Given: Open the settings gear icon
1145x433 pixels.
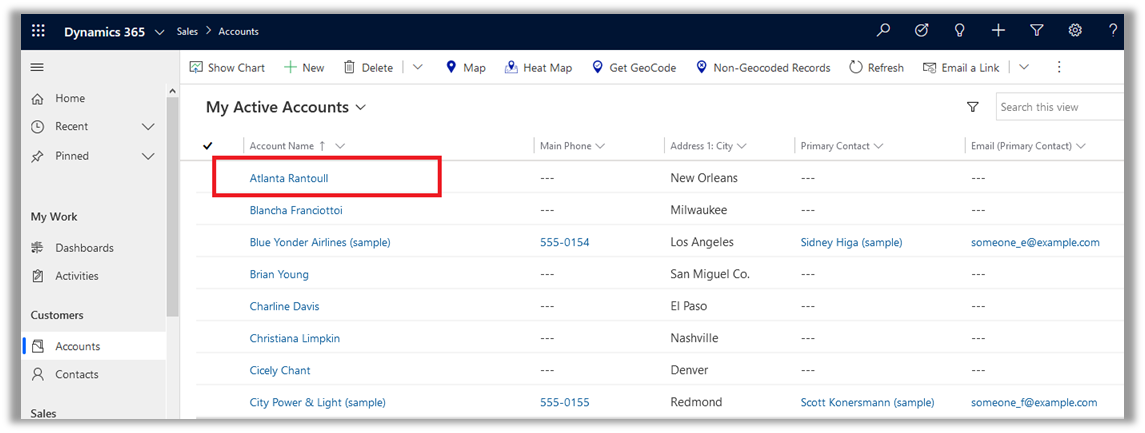Looking at the screenshot, I should click(x=1075, y=31).
